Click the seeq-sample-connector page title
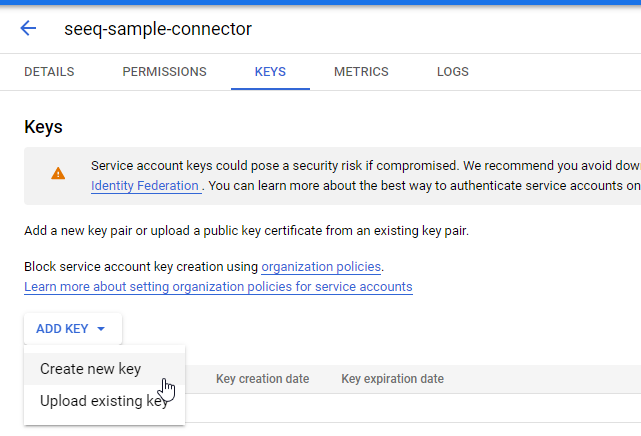641x436 pixels. click(158, 29)
